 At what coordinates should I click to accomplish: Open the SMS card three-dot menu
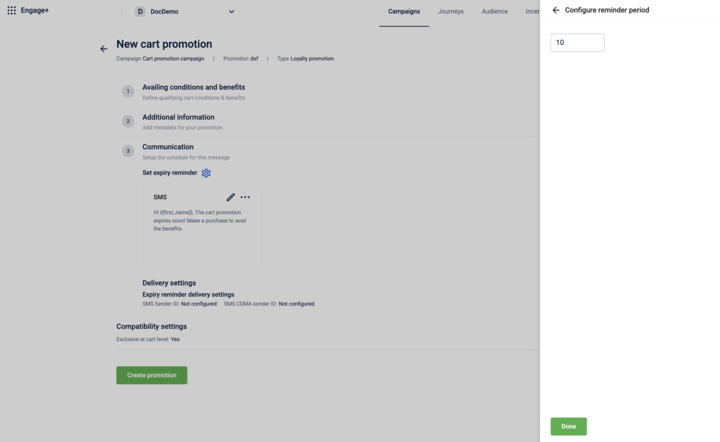tap(245, 197)
